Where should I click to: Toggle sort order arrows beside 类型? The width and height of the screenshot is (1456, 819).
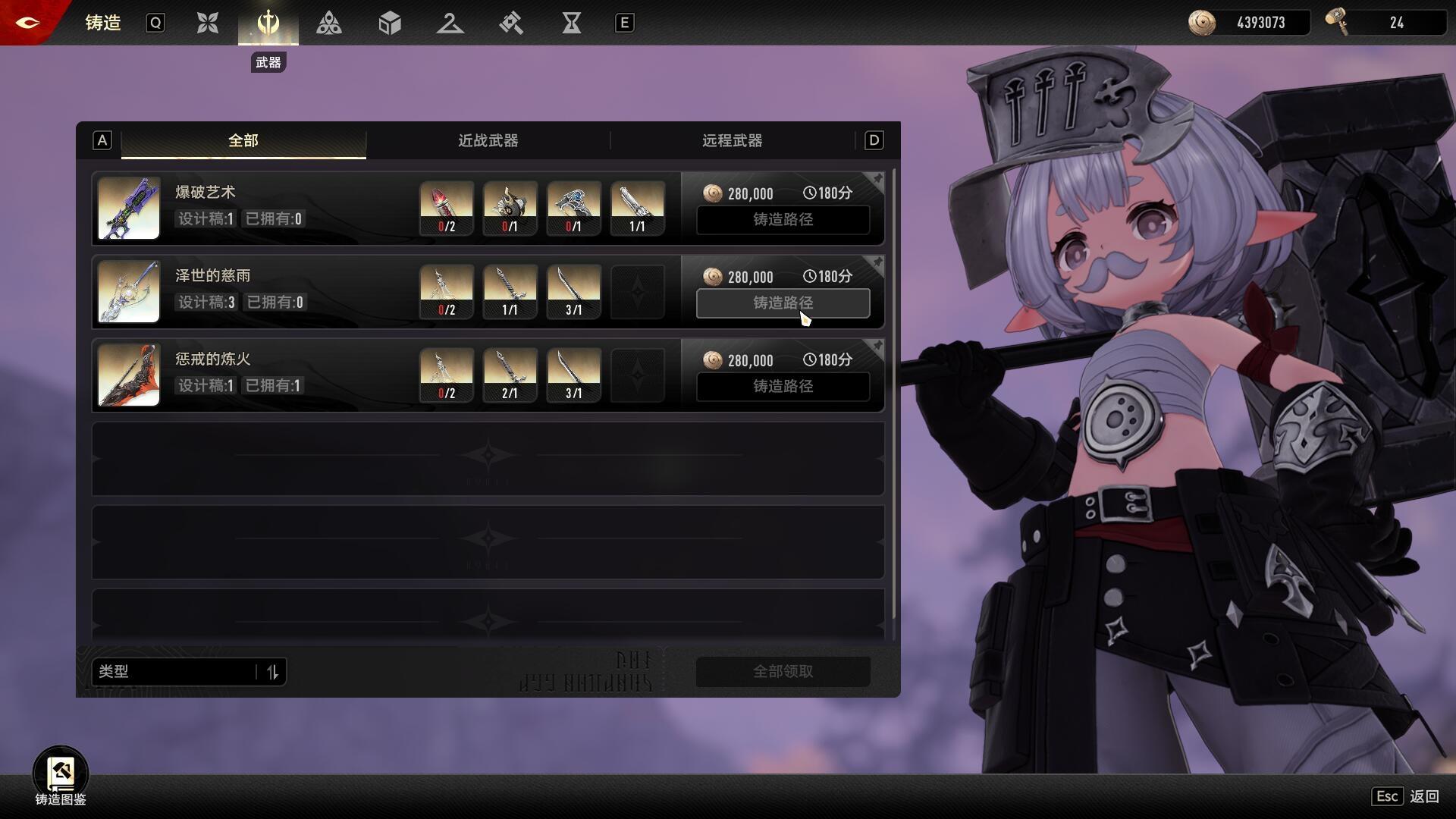click(x=272, y=672)
